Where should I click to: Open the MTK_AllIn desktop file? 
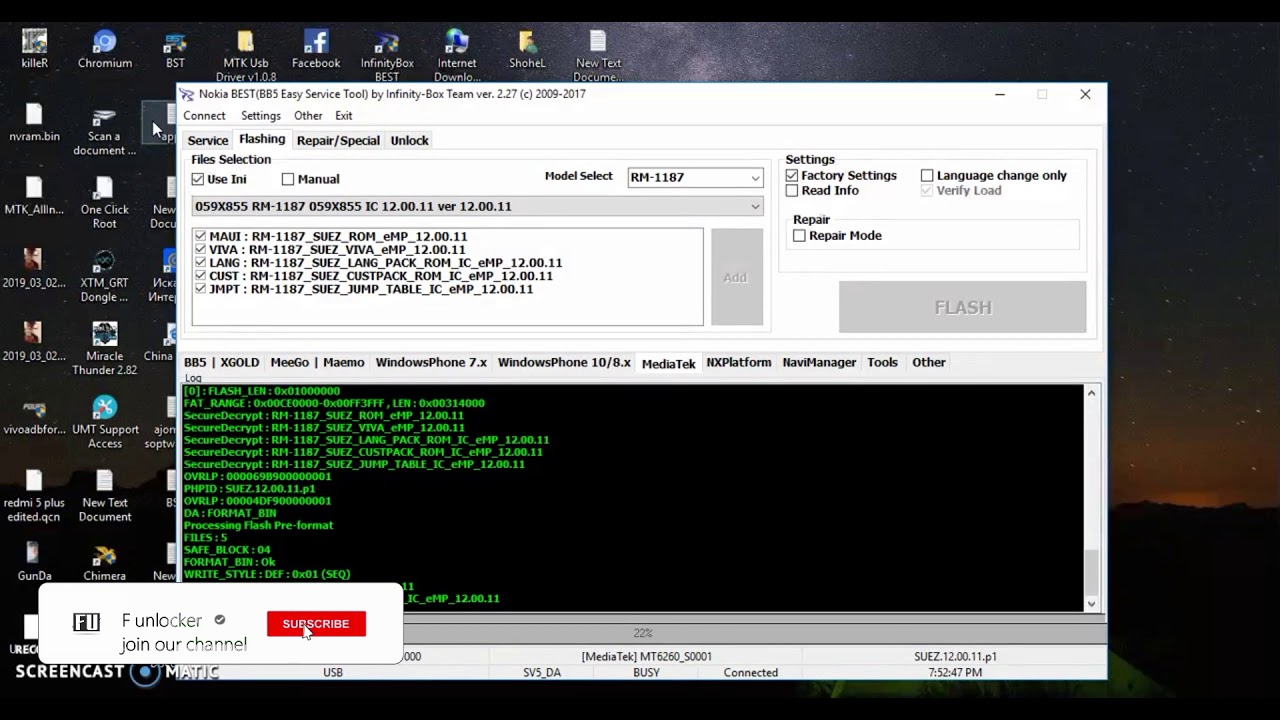click(35, 196)
